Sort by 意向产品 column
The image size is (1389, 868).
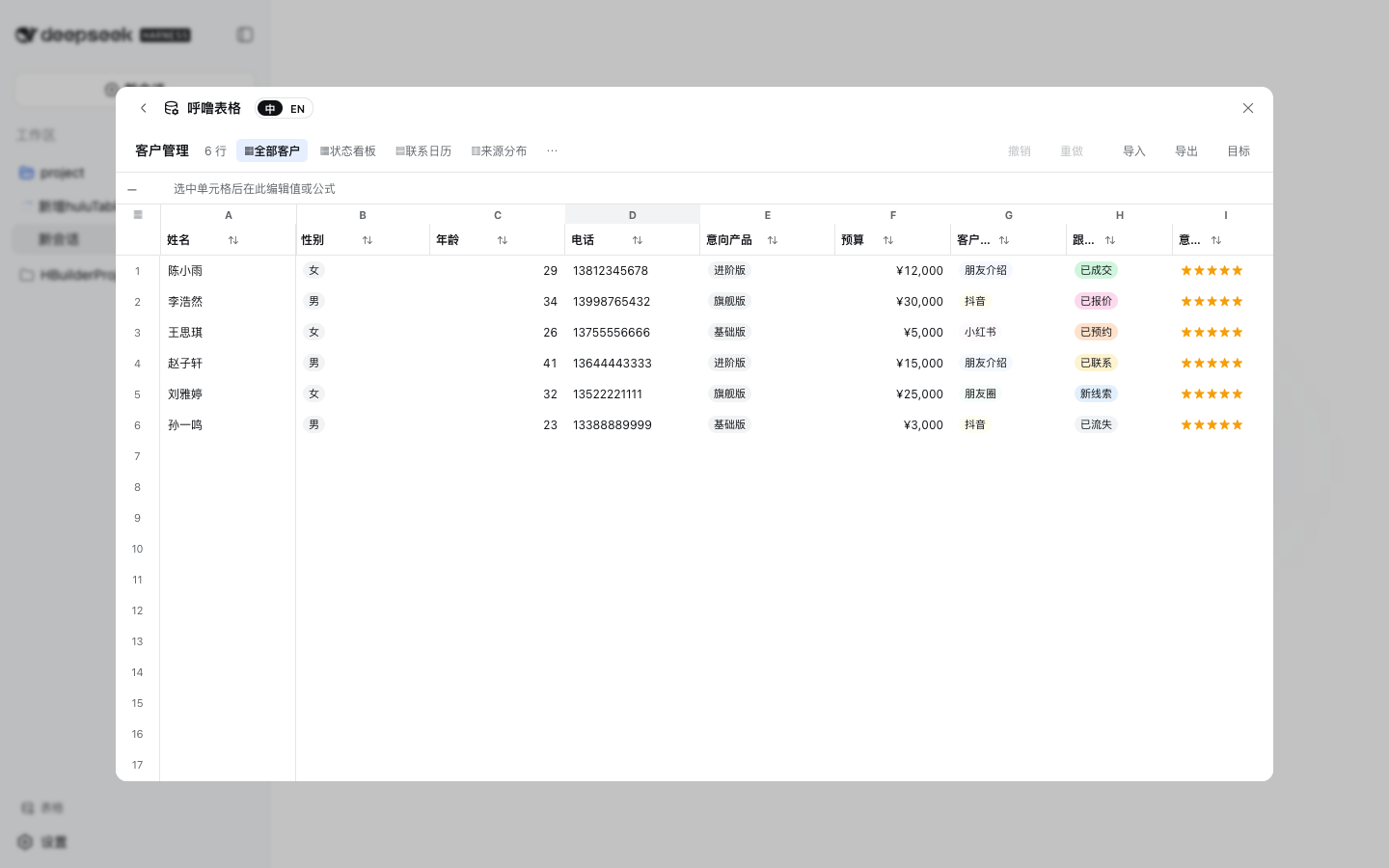tap(772, 240)
